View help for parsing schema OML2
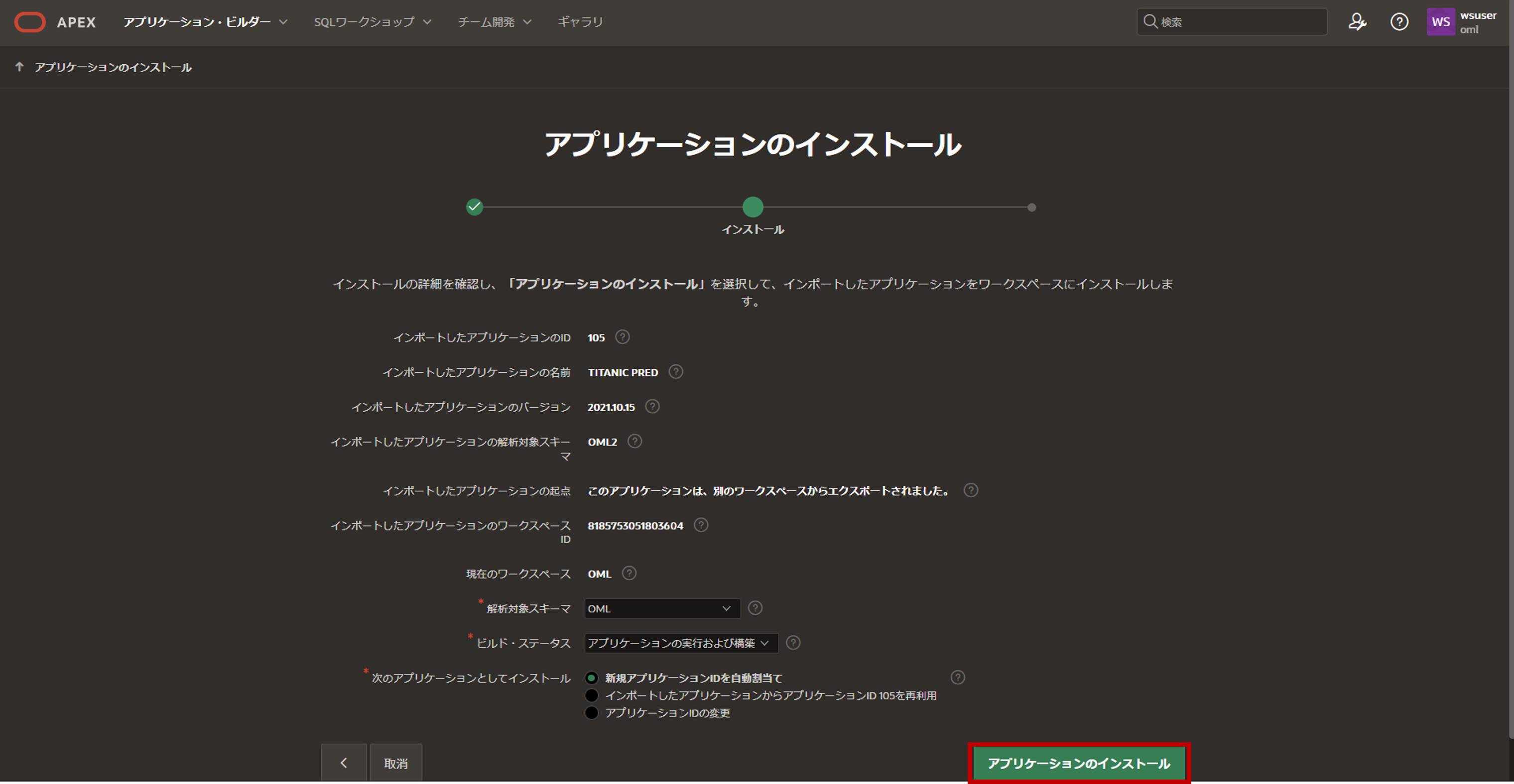This screenshot has height=784, width=1514. coord(634,441)
